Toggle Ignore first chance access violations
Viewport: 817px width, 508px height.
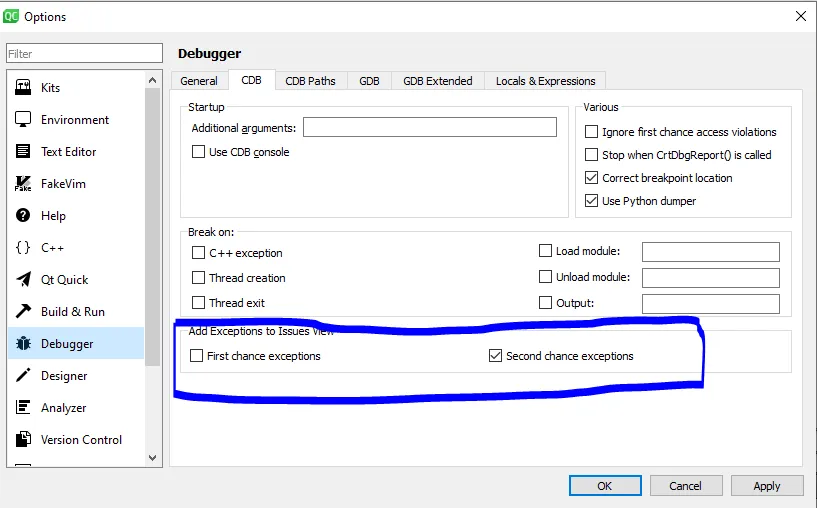(591, 132)
